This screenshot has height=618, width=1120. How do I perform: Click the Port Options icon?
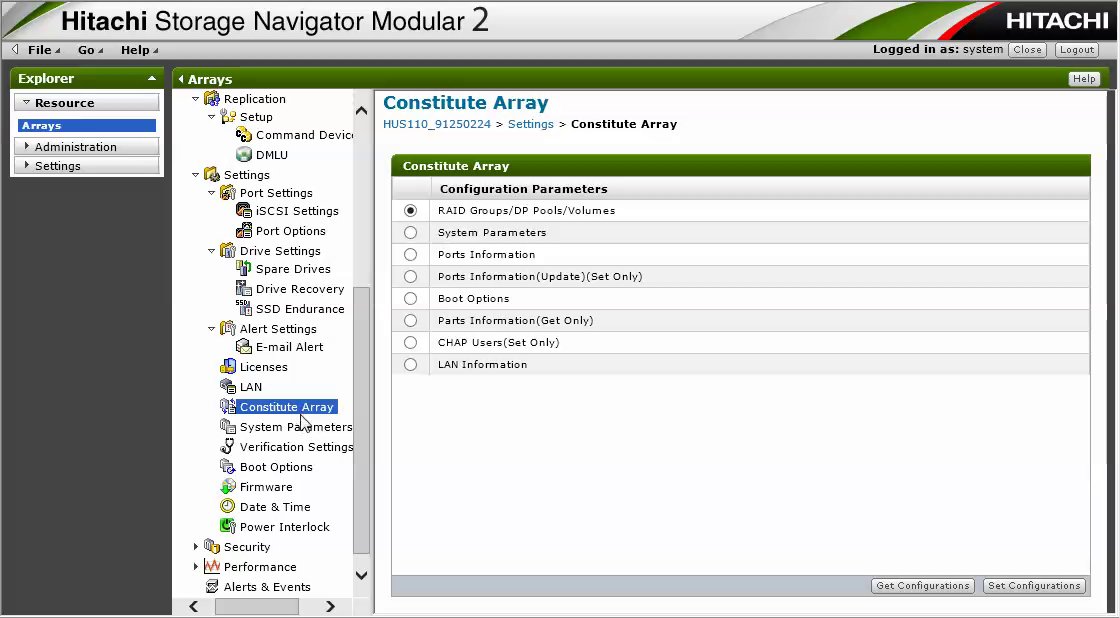(x=244, y=231)
